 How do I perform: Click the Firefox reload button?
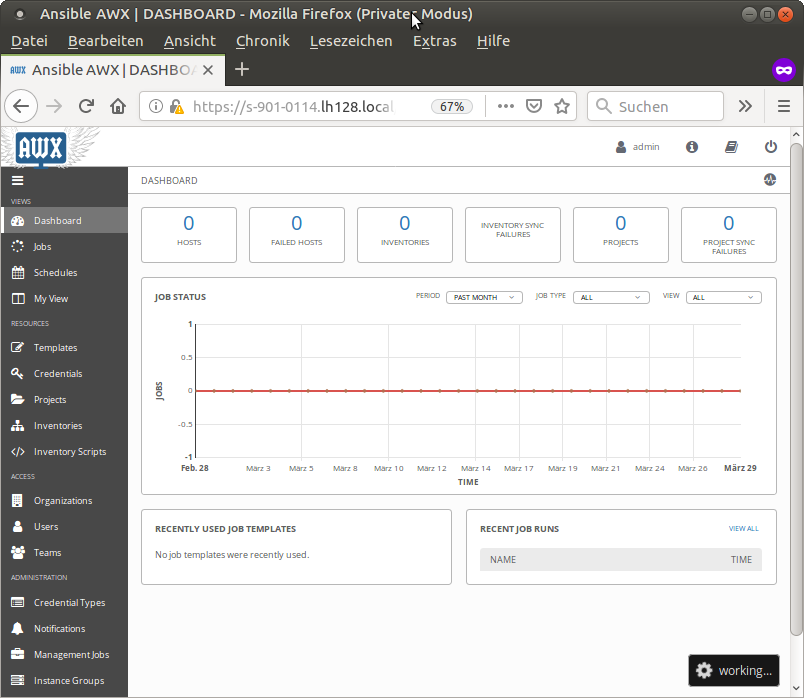point(86,106)
